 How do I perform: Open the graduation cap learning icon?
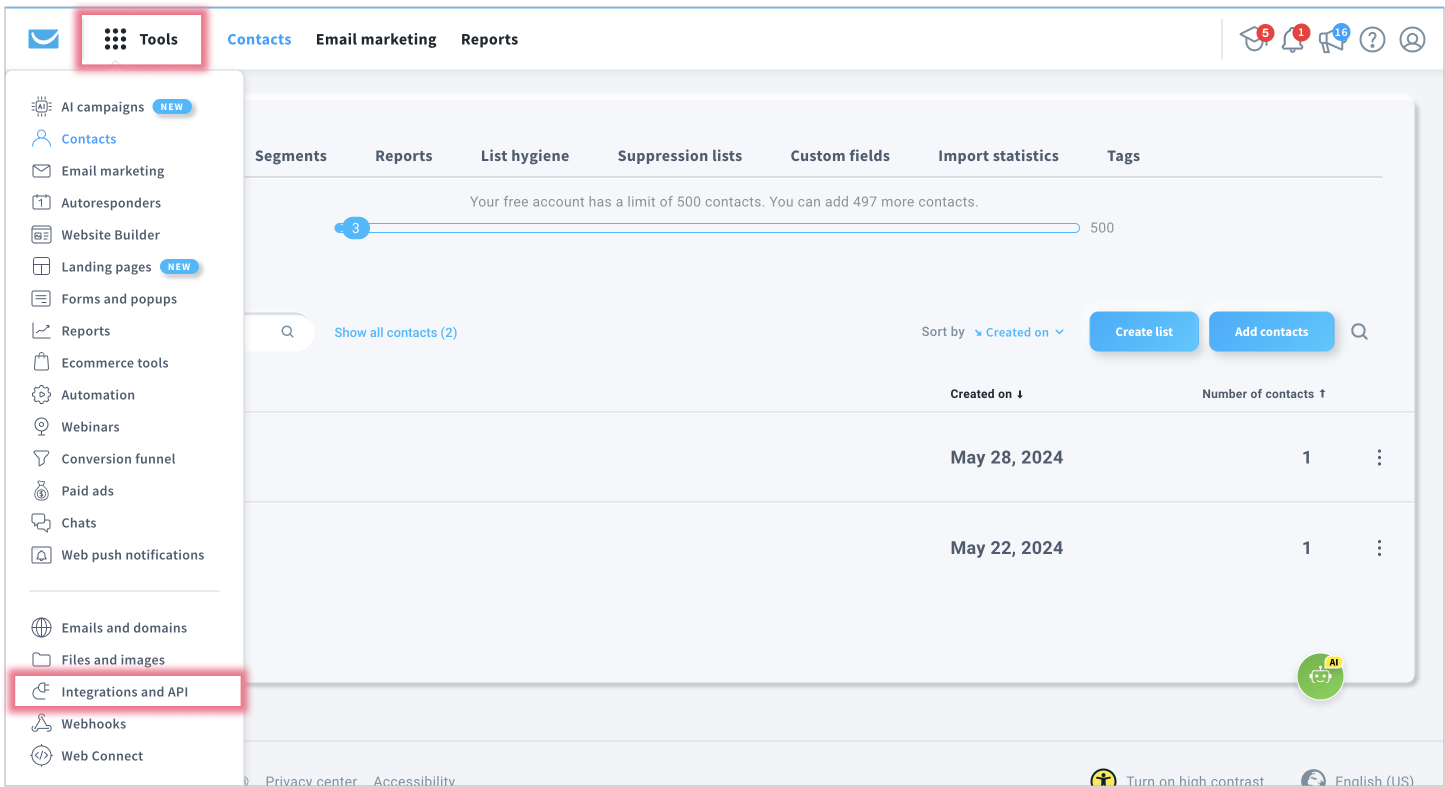point(1254,39)
